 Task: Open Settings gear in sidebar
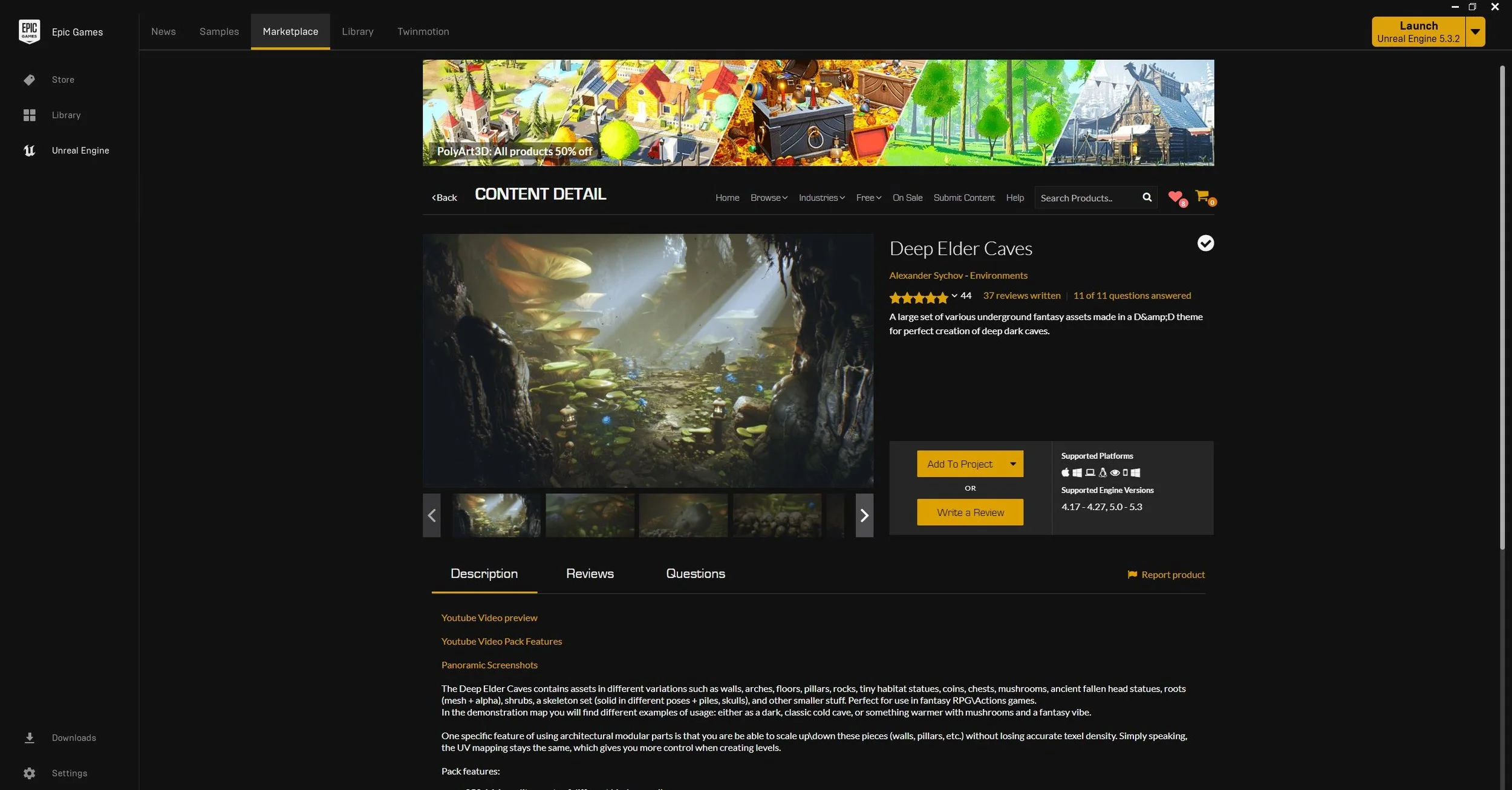click(x=30, y=773)
